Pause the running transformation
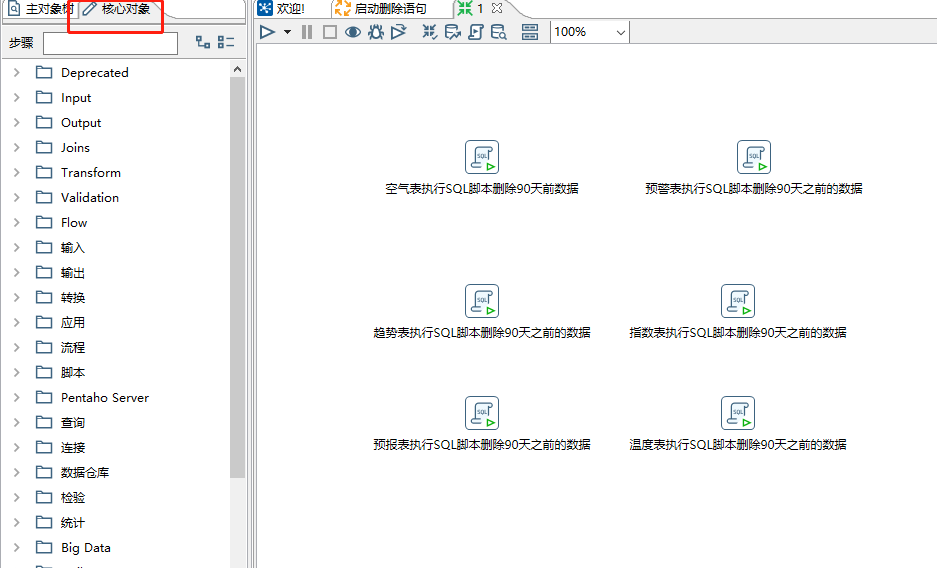 pyautogui.click(x=307, y=32)
